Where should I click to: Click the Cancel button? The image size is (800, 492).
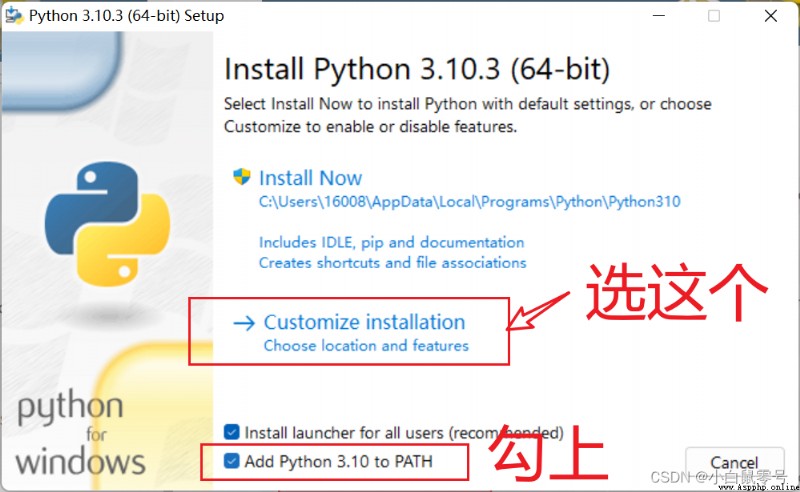734,463
